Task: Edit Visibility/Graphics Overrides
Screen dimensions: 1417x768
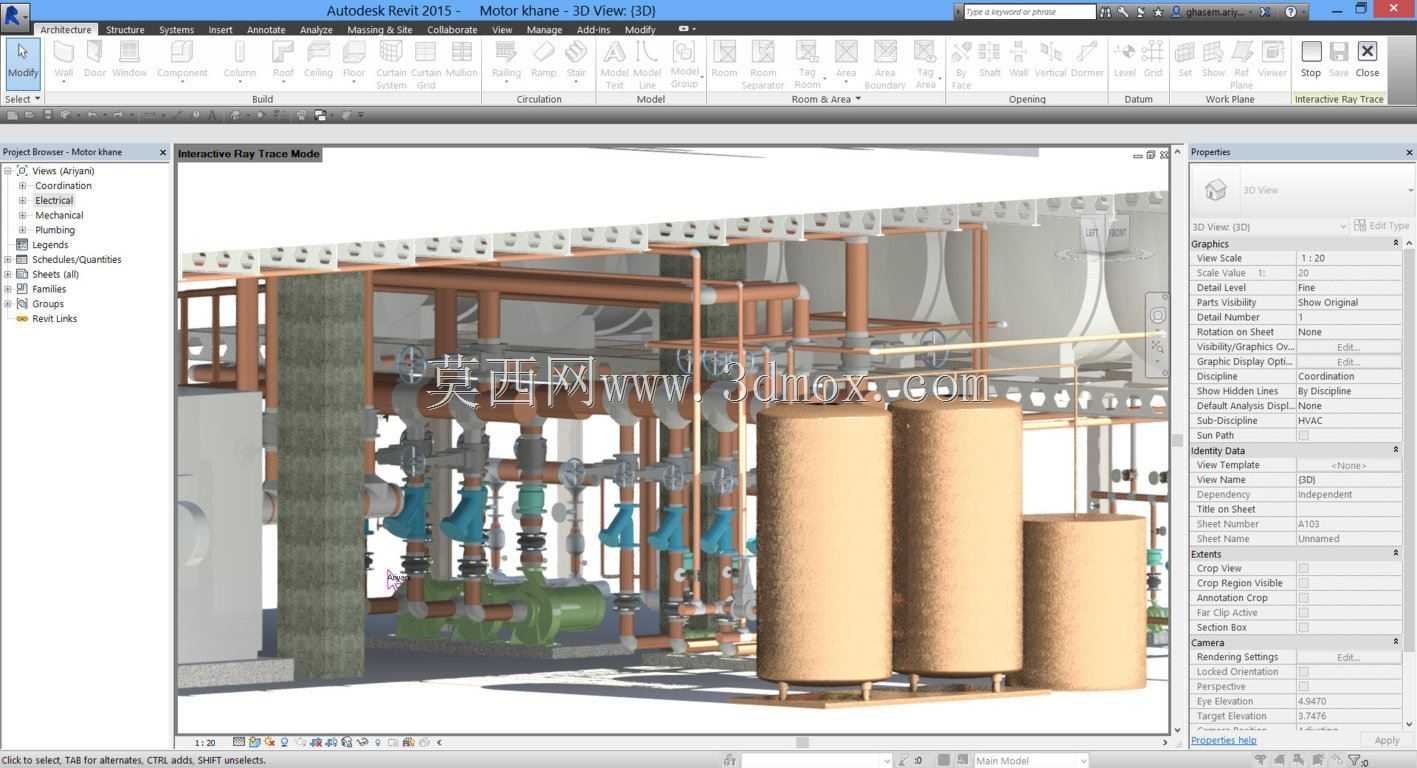Action: pos(1348,347)
